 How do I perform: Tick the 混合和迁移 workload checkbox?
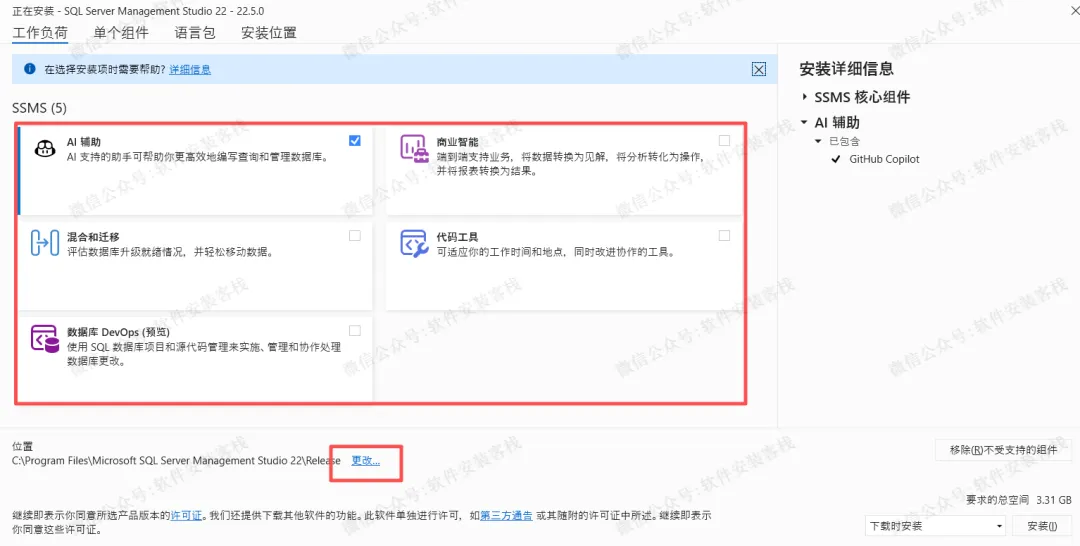click(355, 235)
